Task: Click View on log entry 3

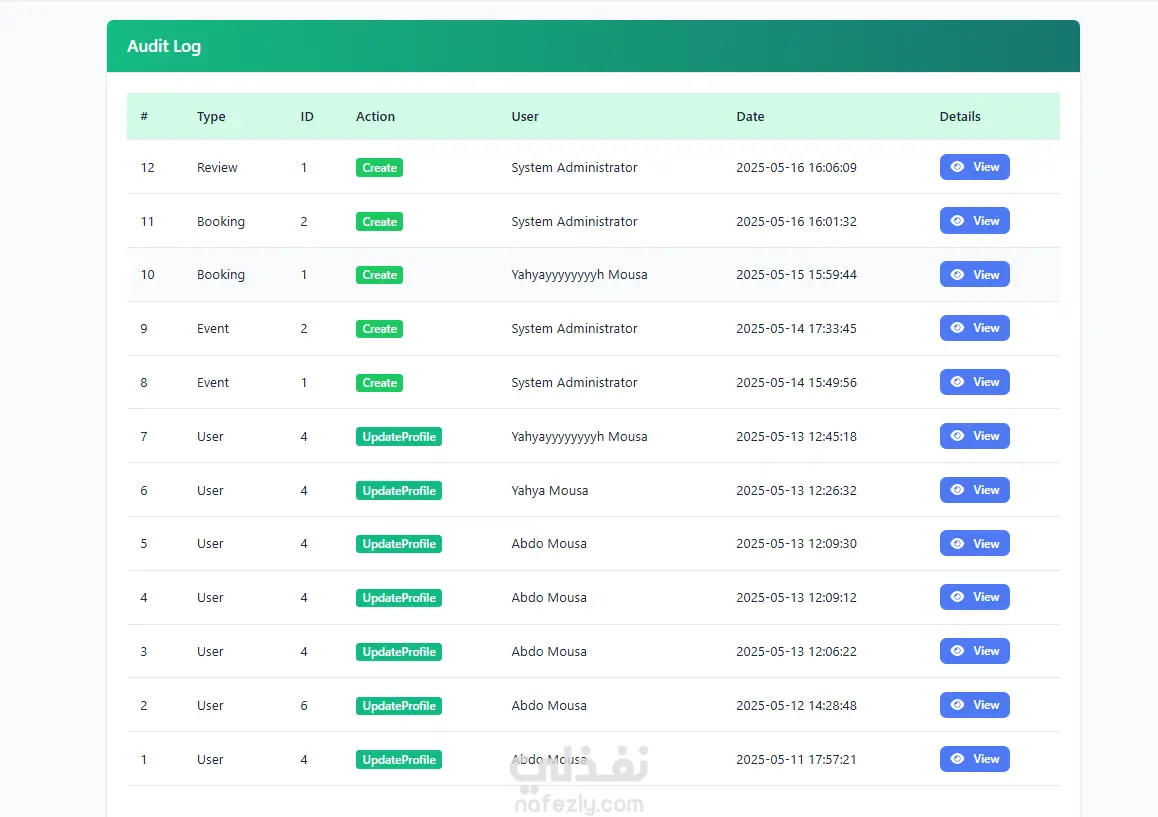Action: pos(974,651)
